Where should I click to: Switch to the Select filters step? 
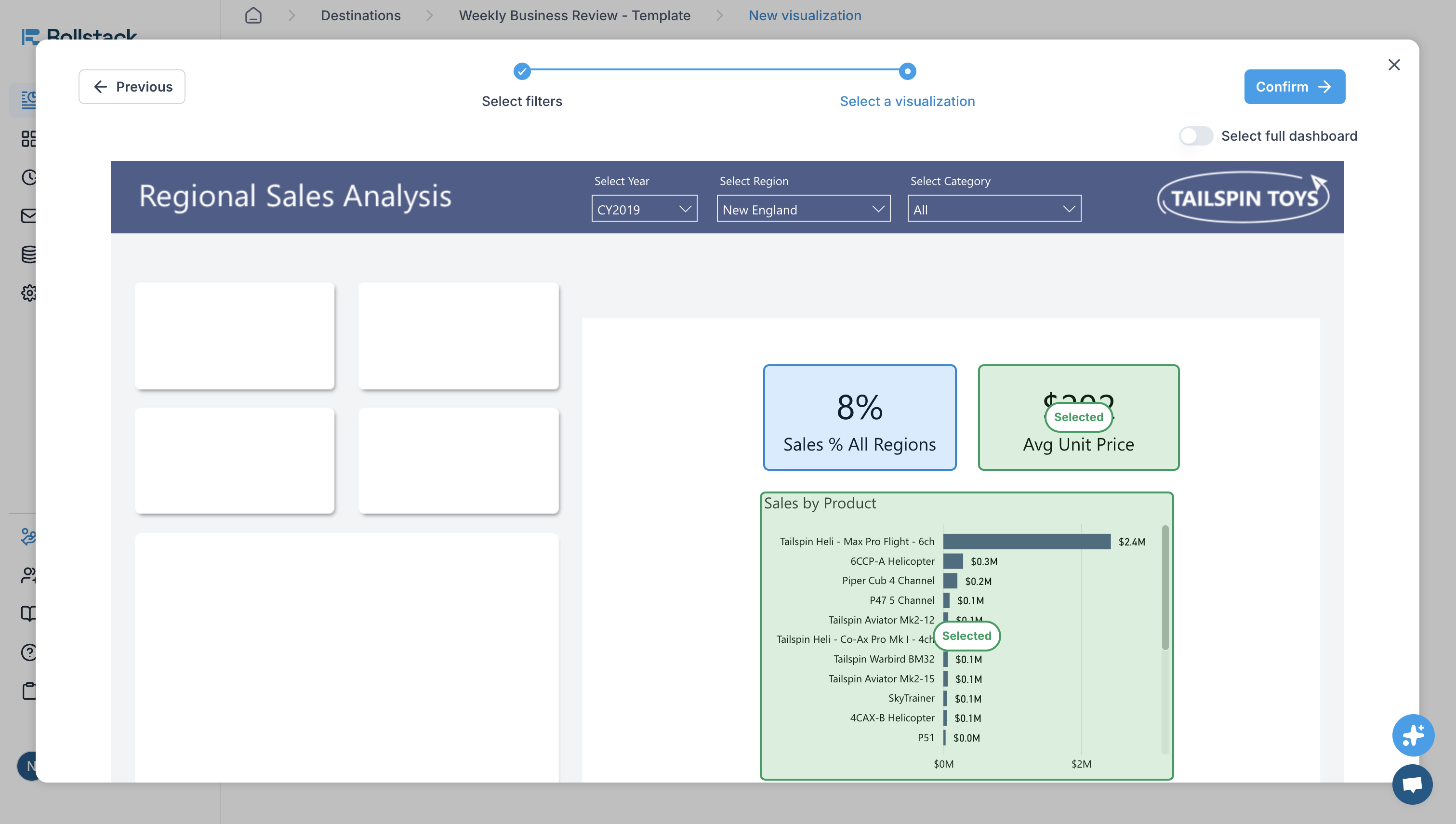click(x=521, y=101)
